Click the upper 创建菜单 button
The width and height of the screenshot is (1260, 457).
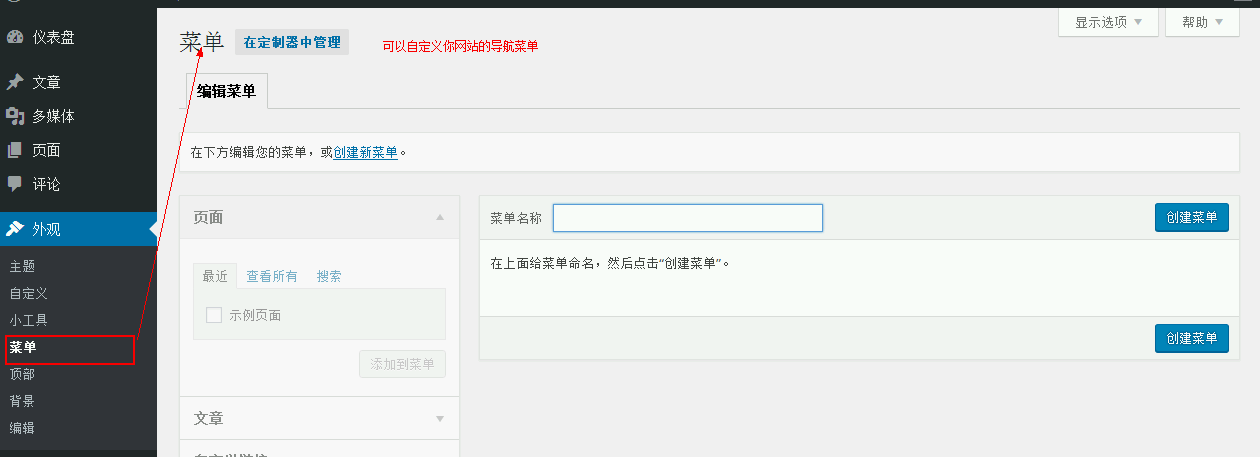1192,218
